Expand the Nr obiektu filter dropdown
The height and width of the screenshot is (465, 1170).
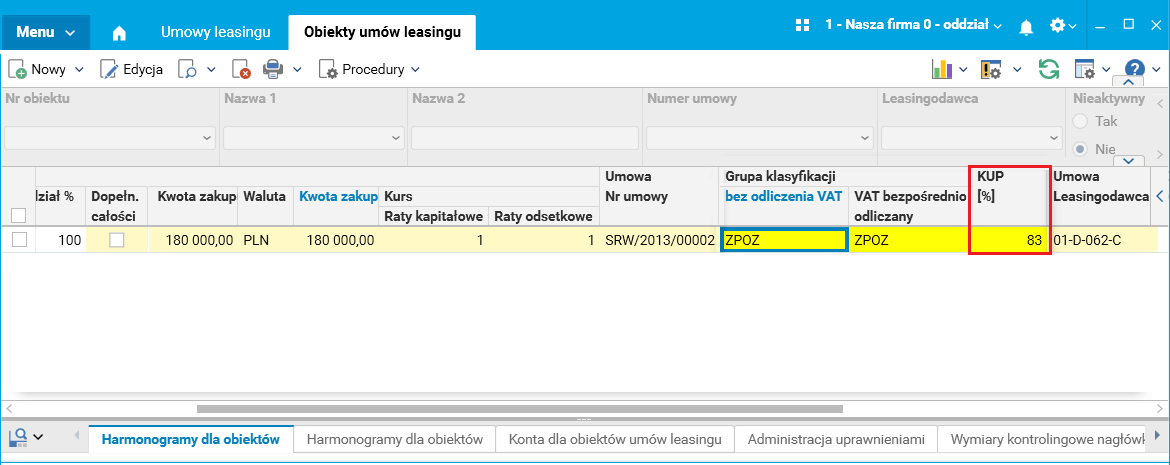[x=207, y=138]
